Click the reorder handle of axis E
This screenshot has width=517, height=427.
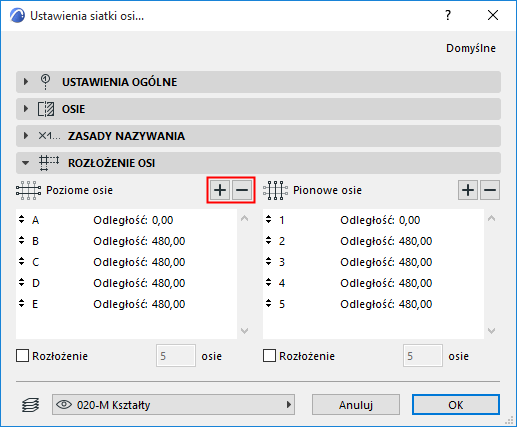[x=22, y=303]
